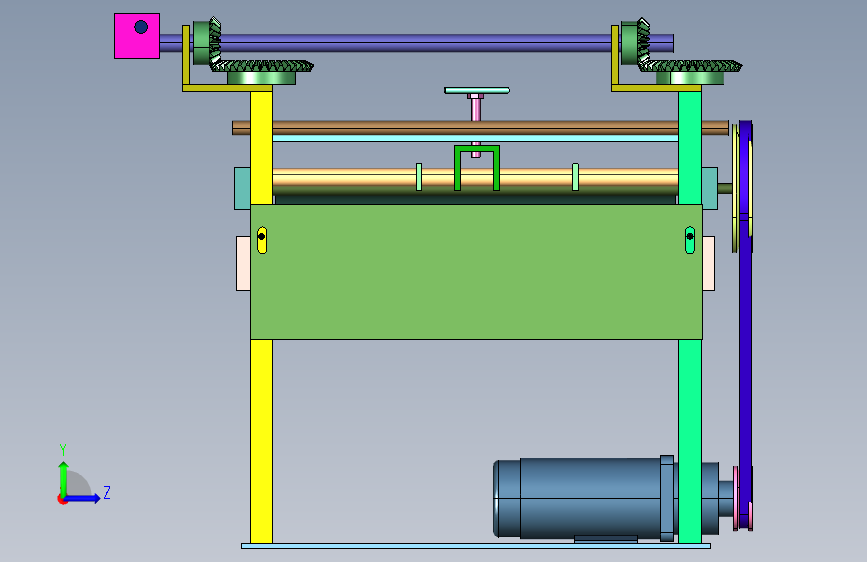Select the handwheel on top of the screw

click(477, 90)
